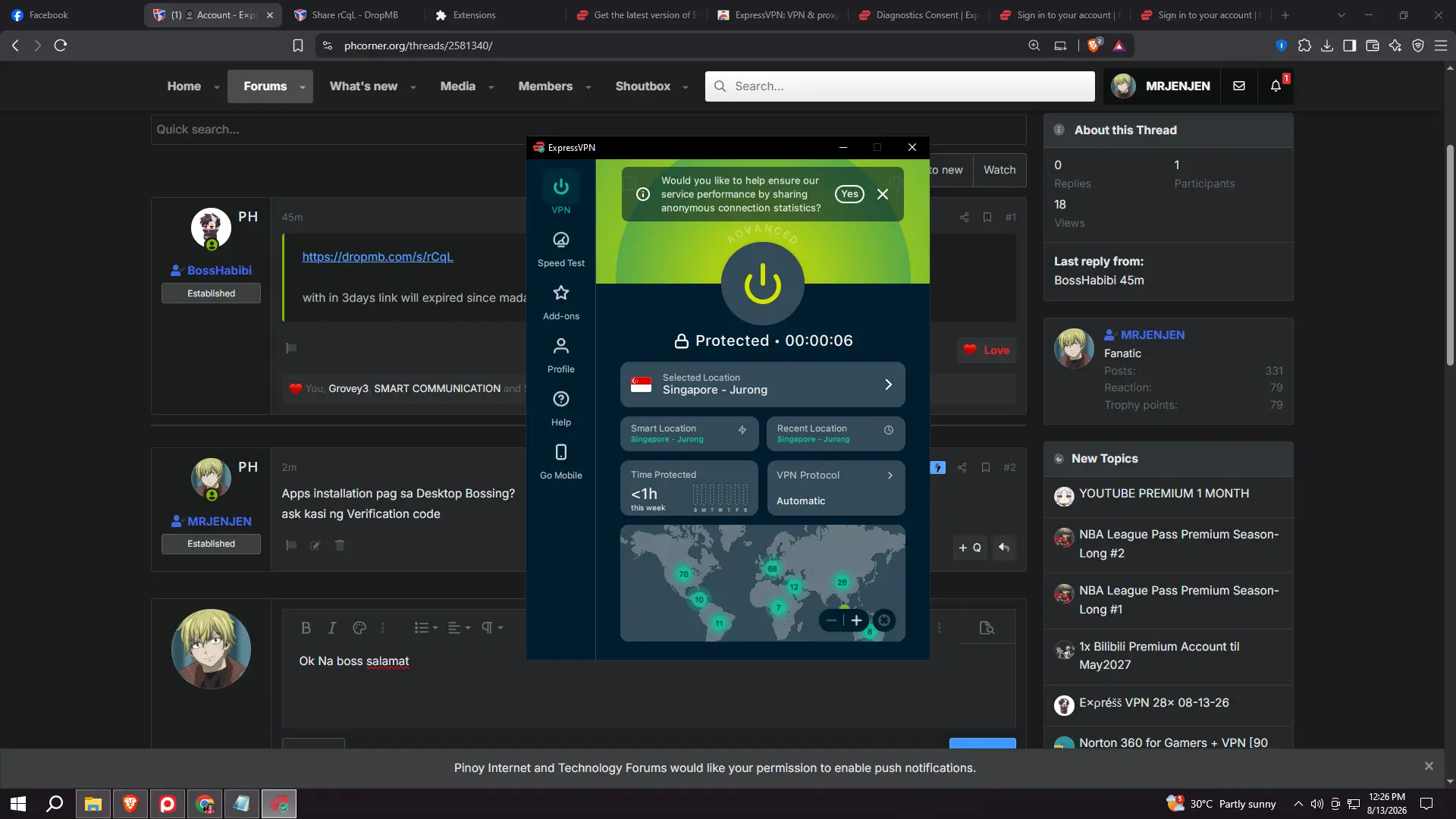
Task: Choose Recent Location Singapore - Jurong
Action: pos(836,434)
